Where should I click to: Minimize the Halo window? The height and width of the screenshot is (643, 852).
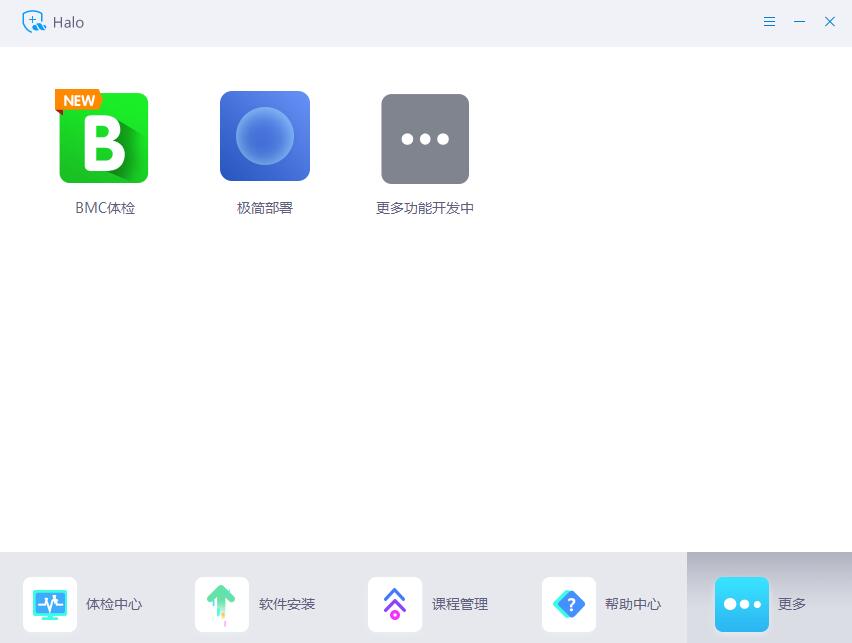799,22
